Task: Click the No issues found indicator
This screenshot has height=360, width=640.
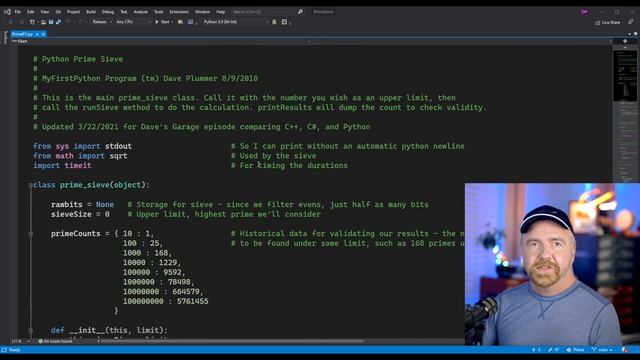Action: point(56,341)
